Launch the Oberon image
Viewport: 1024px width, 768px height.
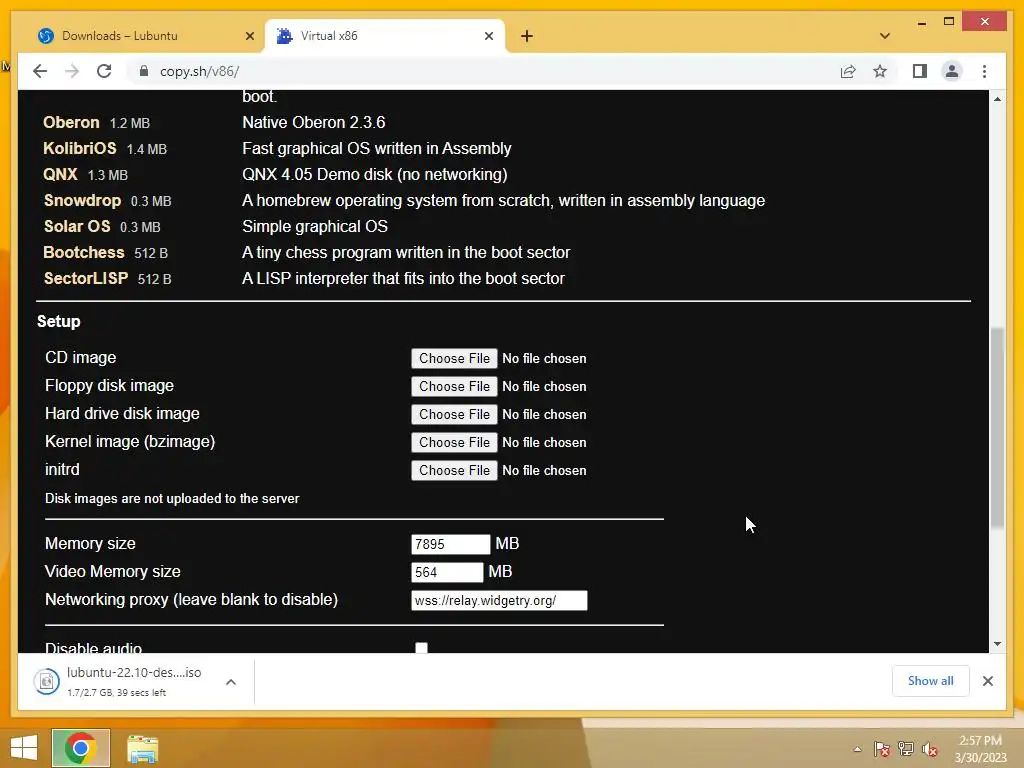71,122
